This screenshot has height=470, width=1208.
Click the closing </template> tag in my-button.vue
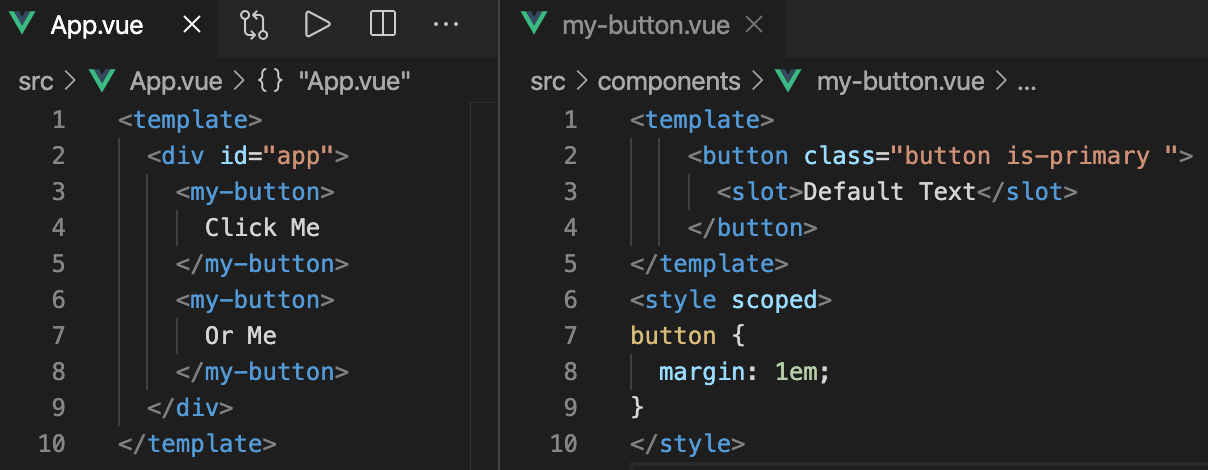709,264
